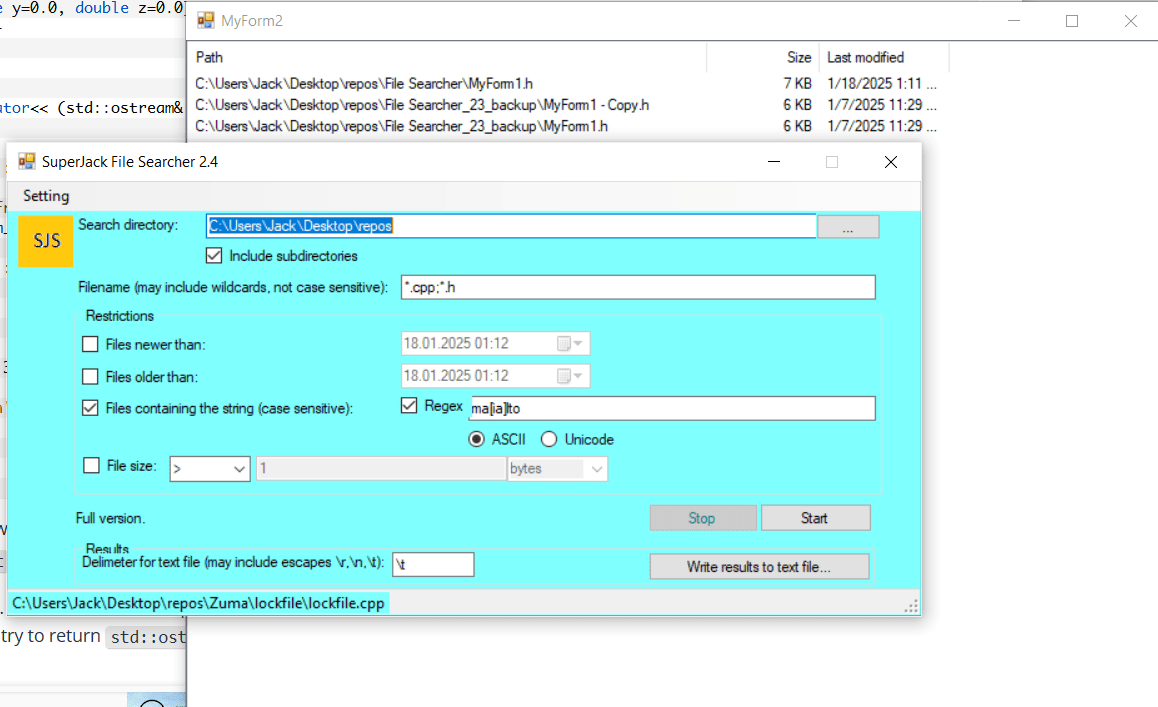The width and height of the screenshot is (1158, 707).
Task: Open calendar picker for Files newer than
Action: (569, 344)
